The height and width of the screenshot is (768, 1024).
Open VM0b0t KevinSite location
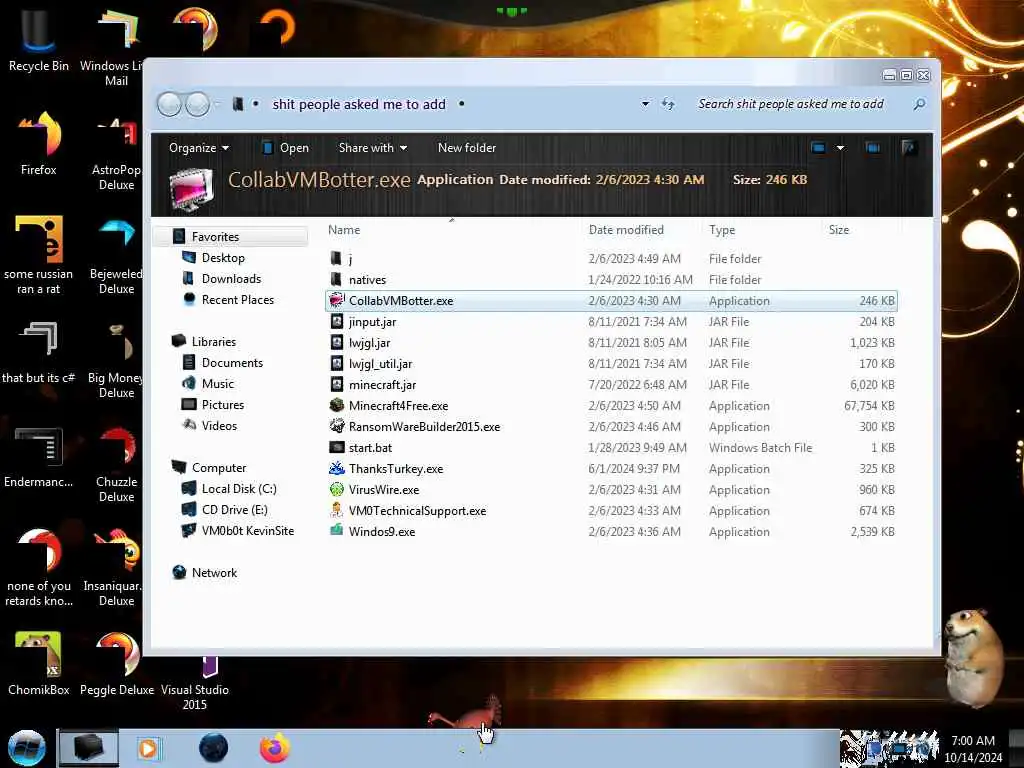[x=248, y=530]
